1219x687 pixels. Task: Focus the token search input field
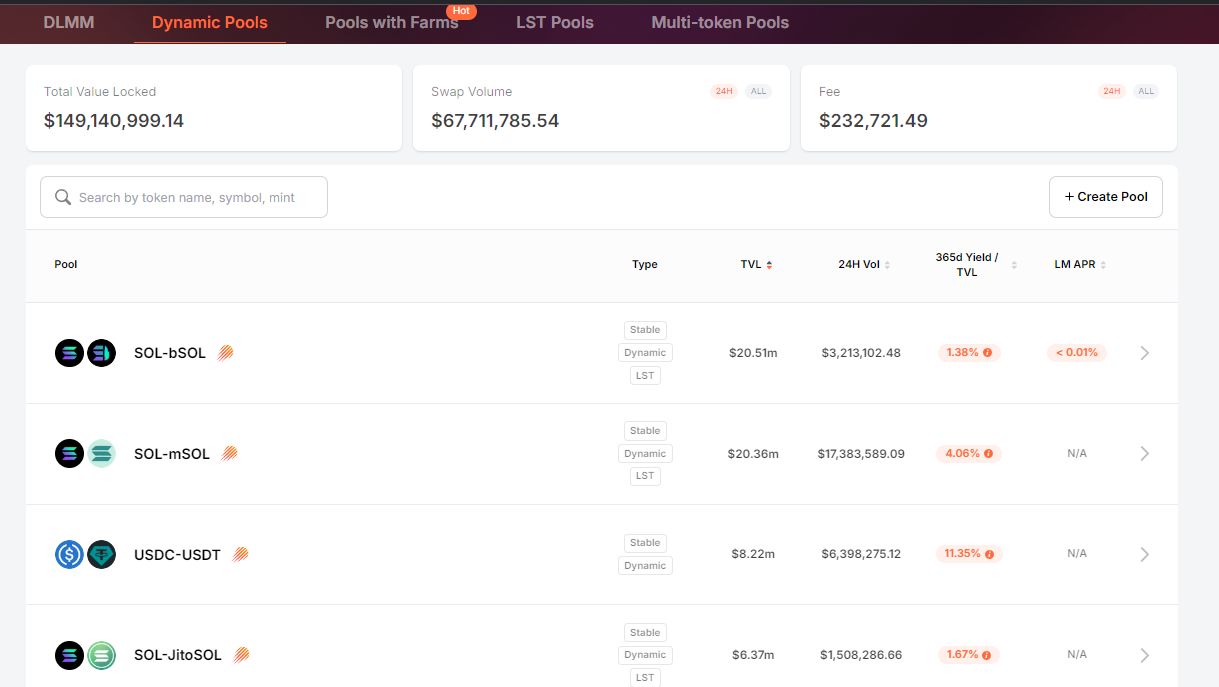[x=195, y=198]
